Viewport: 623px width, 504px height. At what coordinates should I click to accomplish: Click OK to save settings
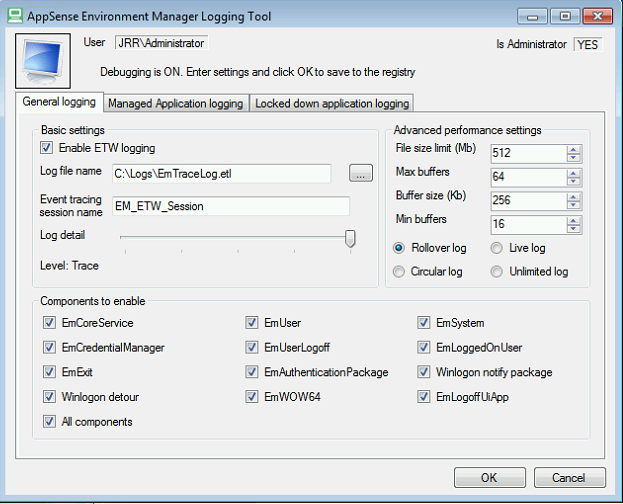coord(490,477)
